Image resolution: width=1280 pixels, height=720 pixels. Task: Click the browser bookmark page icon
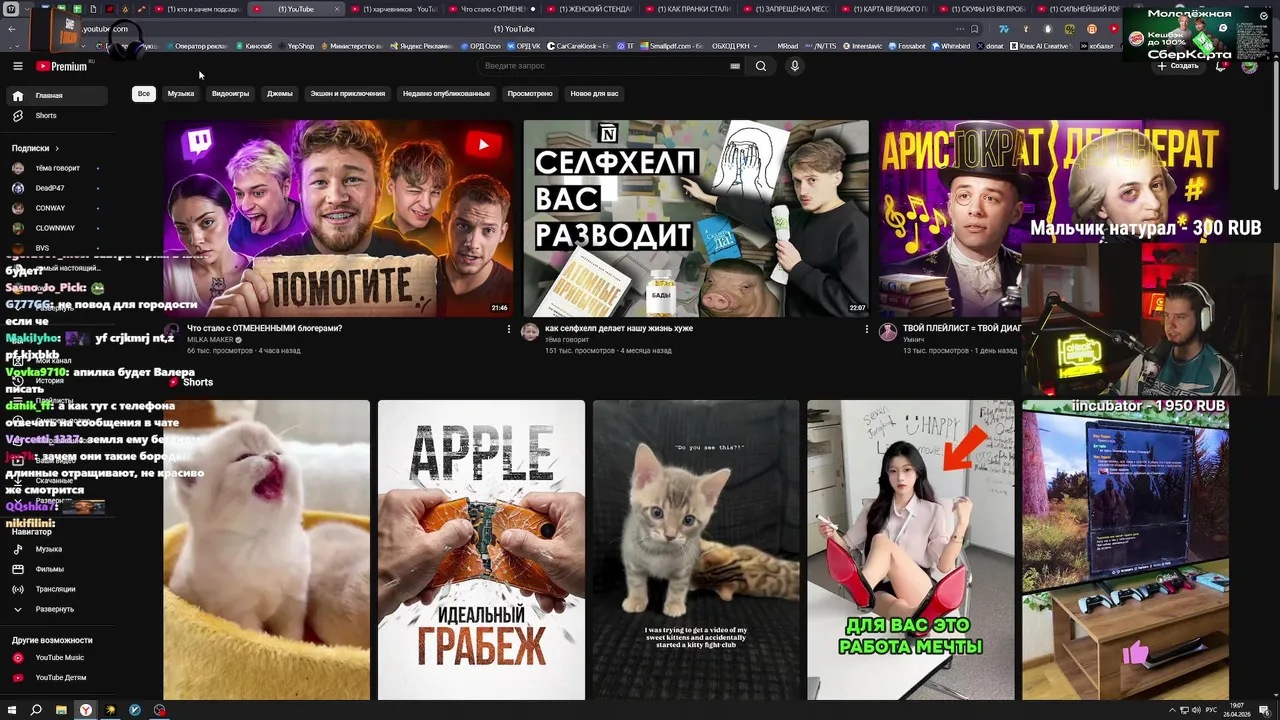coord(974,29)
